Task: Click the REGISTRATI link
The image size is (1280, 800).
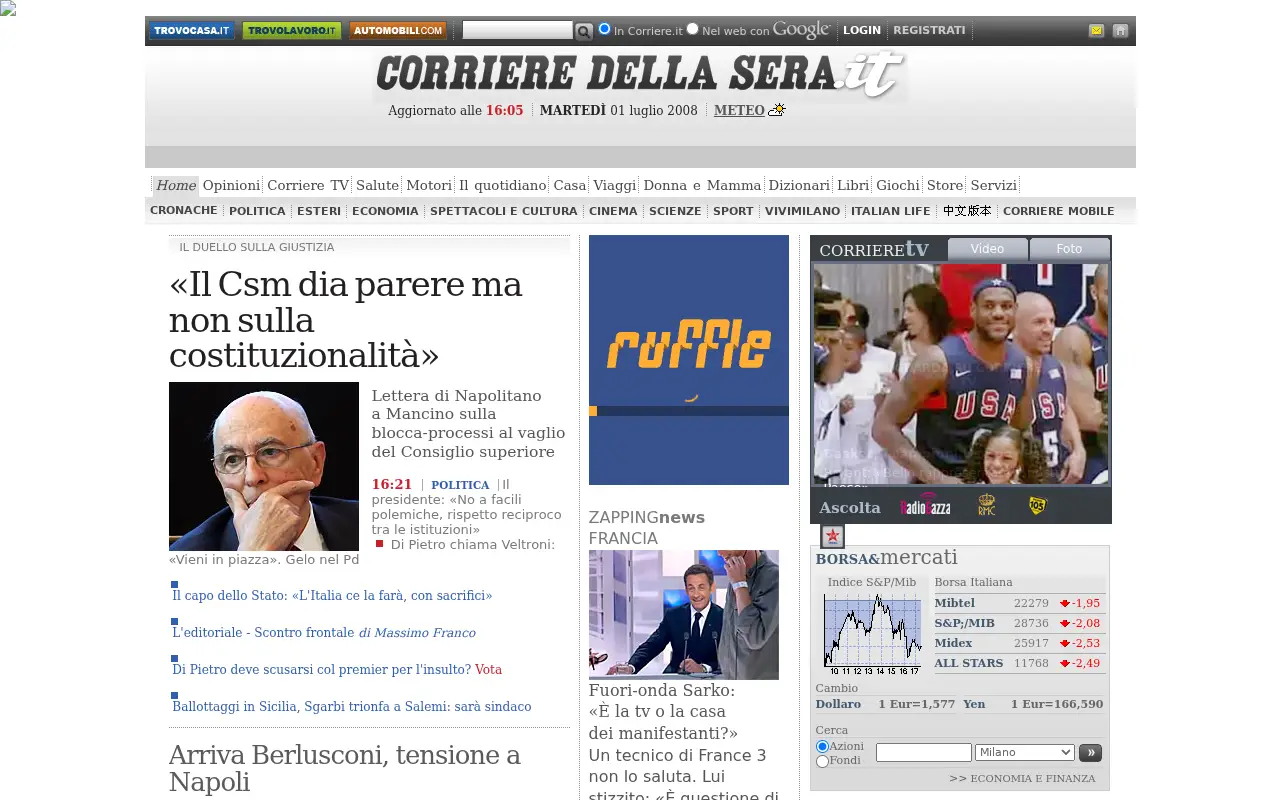Action: 929,30
